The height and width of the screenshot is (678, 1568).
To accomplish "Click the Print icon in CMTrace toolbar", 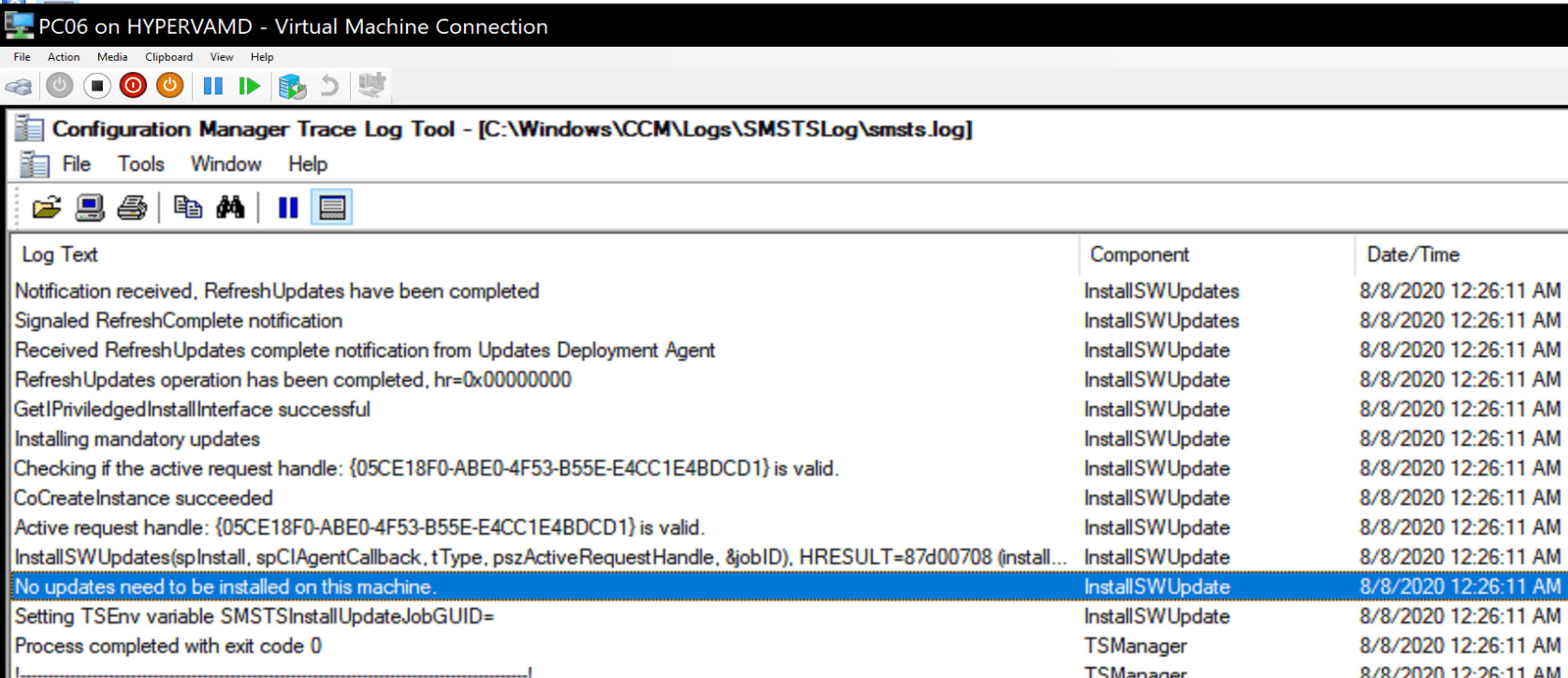I will 132,208.
